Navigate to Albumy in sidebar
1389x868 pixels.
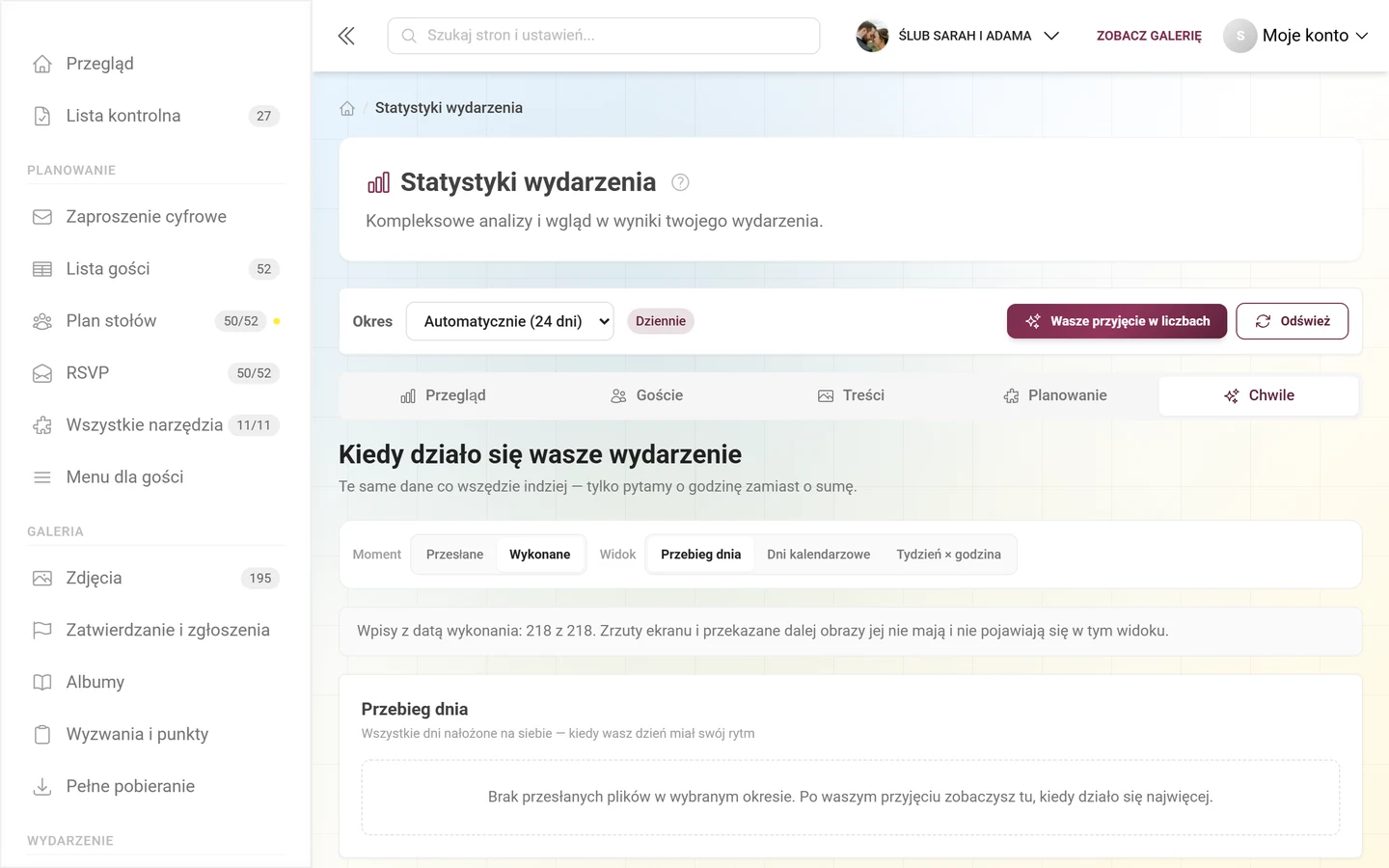tap(154, 683)
